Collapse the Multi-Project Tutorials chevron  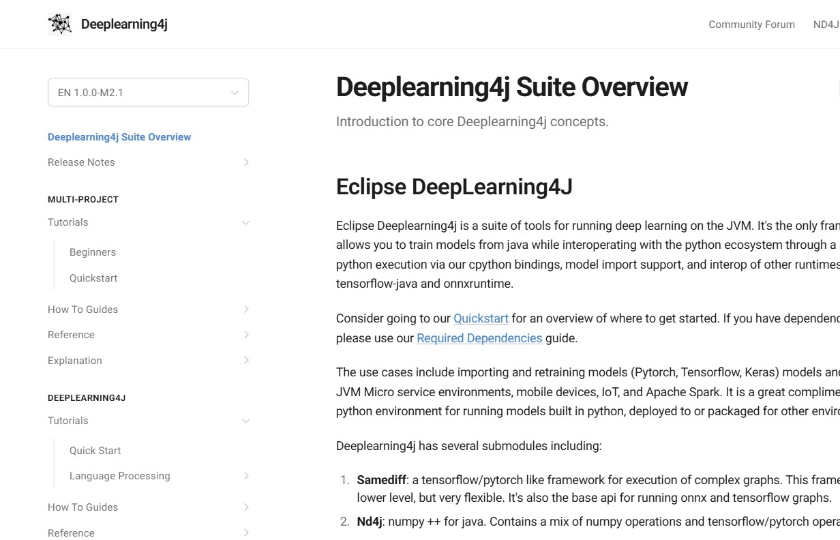tap(246, 222)
